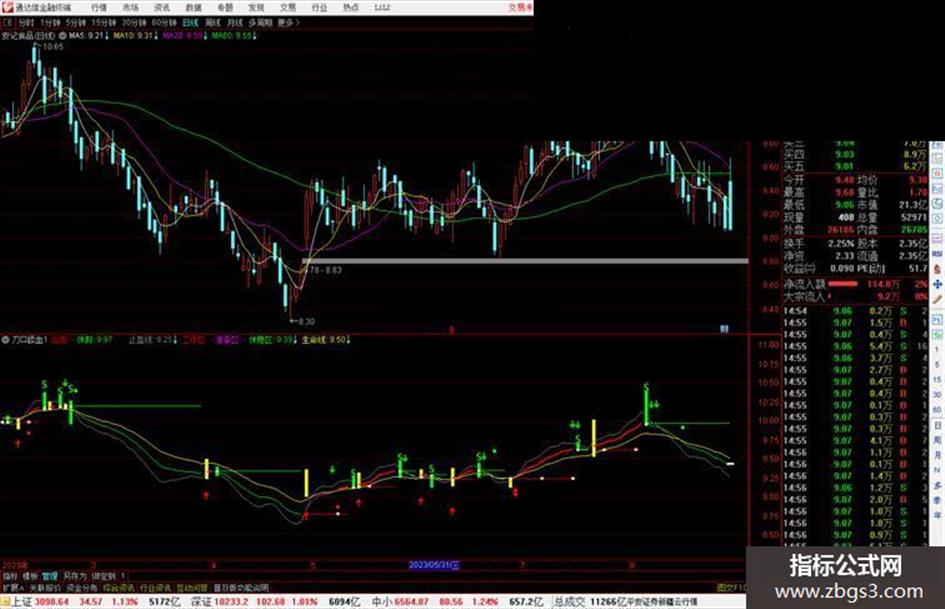
Task: Click the red 交易 button at title bar right
Action: pos(520,7)
